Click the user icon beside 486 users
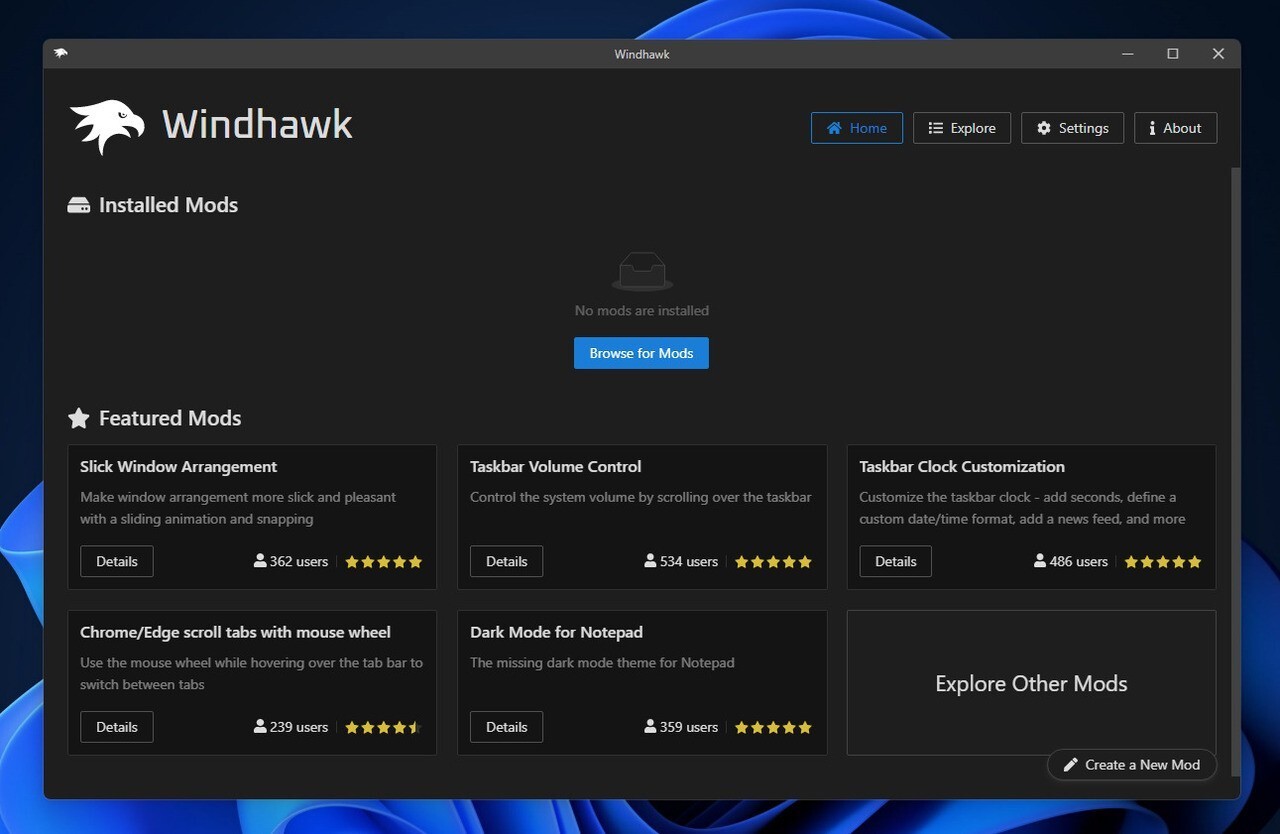This screenshot has width=1280, height=834. click(x=1040, y=561)
